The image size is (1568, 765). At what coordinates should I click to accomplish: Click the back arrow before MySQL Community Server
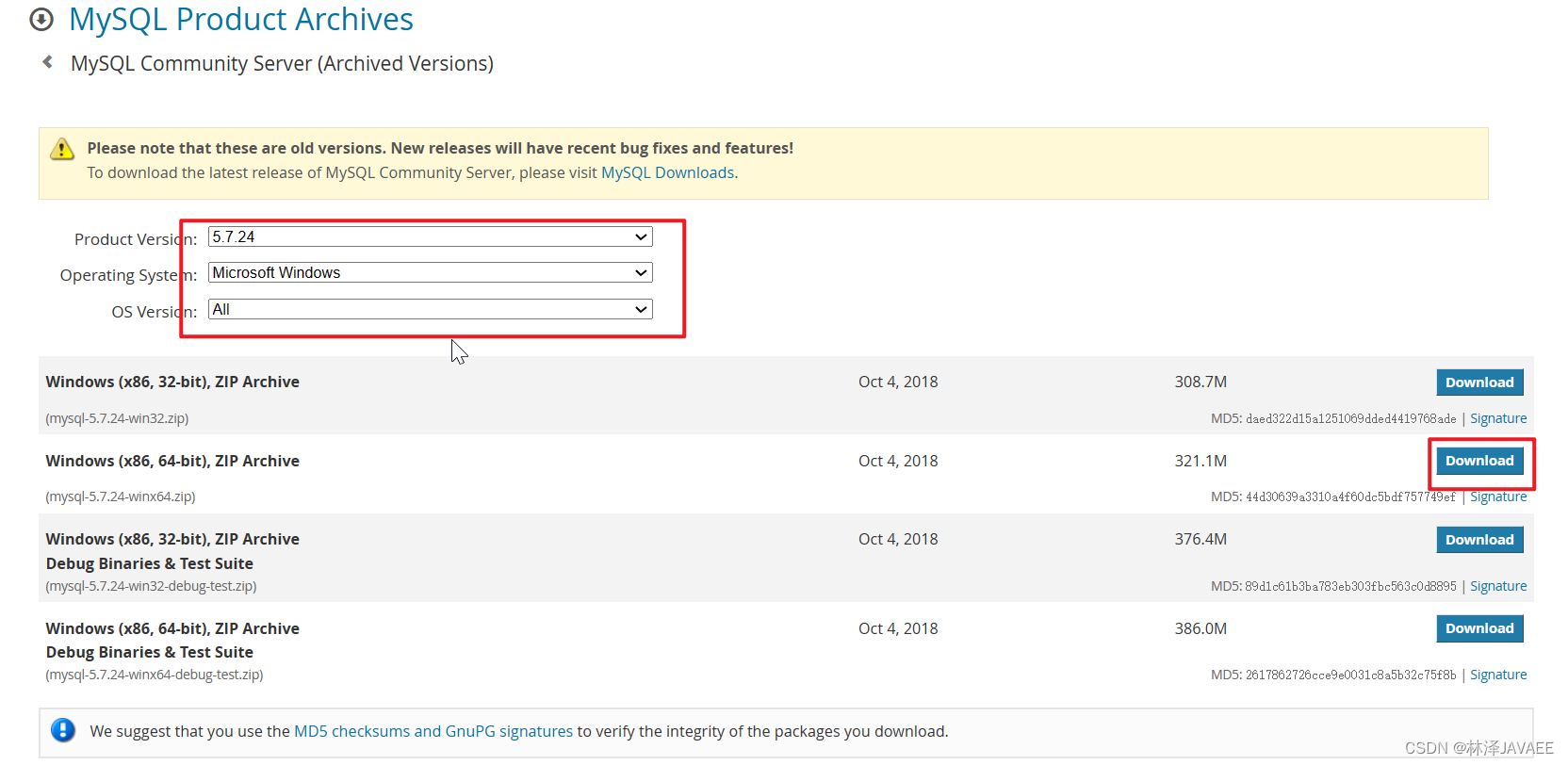pos(47,62)
